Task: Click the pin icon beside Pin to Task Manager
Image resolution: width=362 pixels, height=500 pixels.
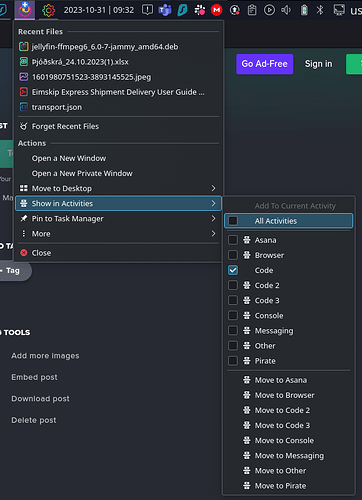Action: click(24, 219)
